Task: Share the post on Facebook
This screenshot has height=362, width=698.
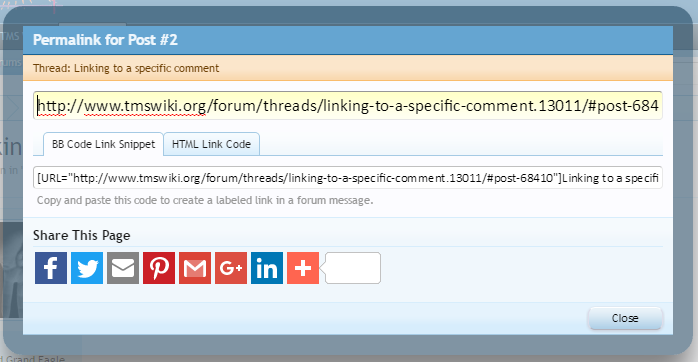Action: [x=51, y=268]
